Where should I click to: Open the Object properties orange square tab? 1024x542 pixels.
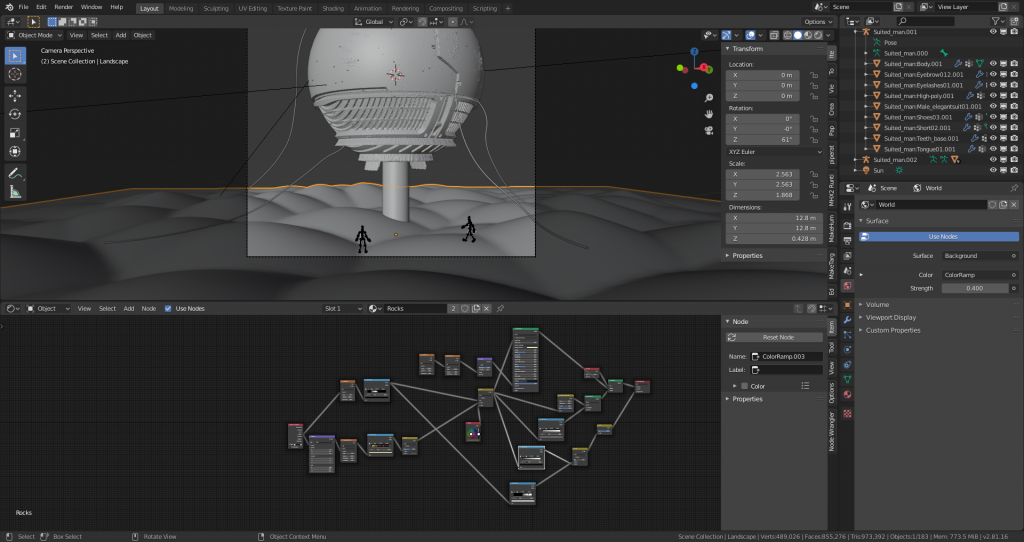(847, 304)
